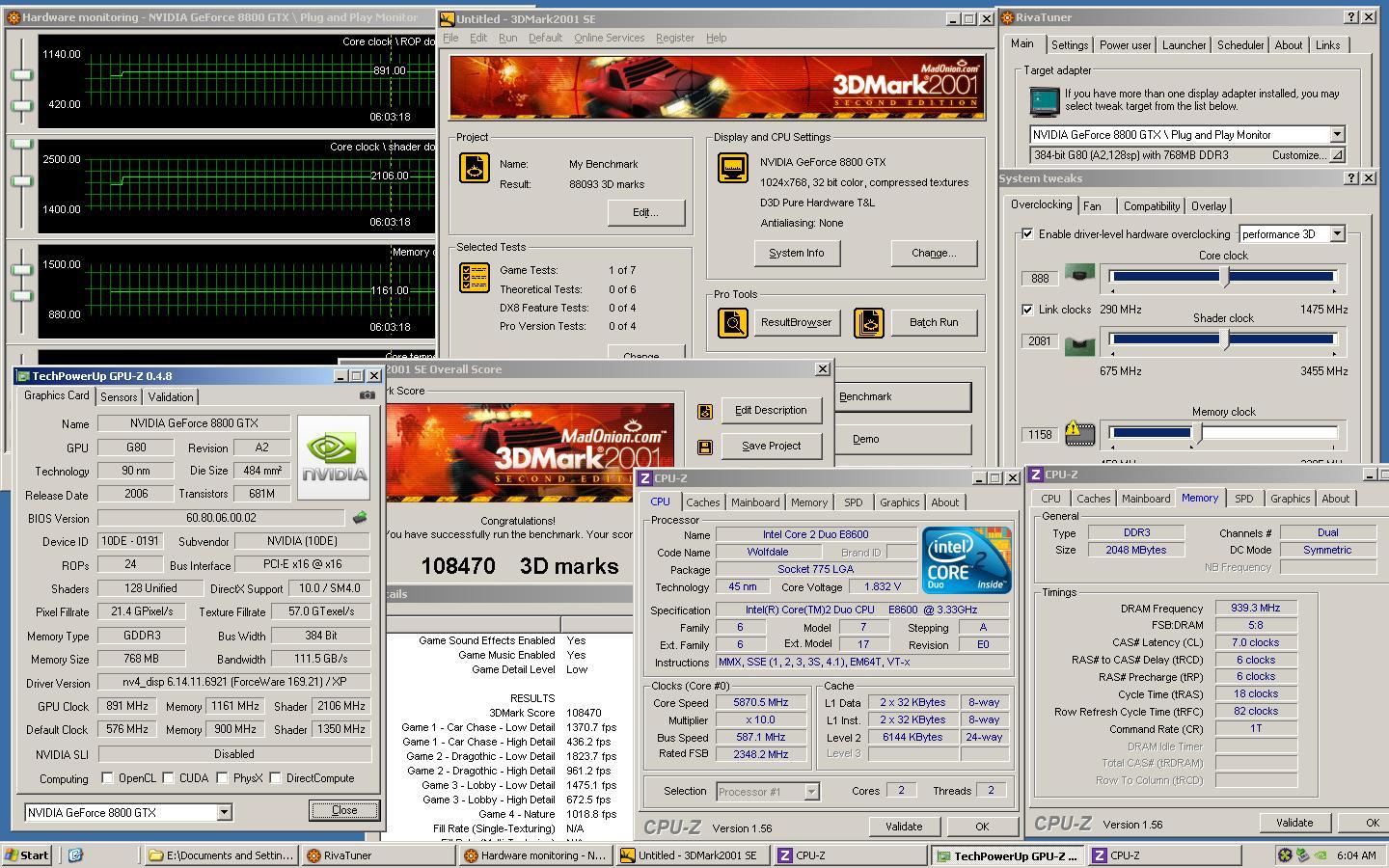Click the core clock chip icon in RivaTuner
Screen dimensions: 1389x868
click(1079, 276)
